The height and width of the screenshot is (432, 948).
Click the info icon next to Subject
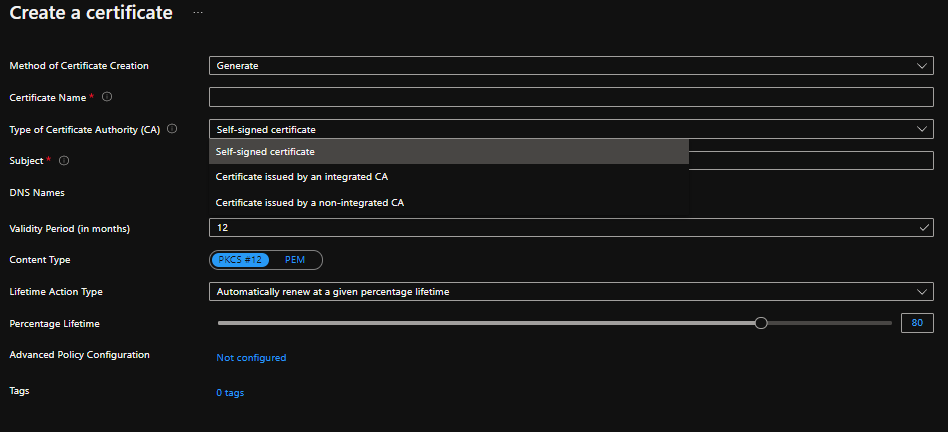point(64,160)
